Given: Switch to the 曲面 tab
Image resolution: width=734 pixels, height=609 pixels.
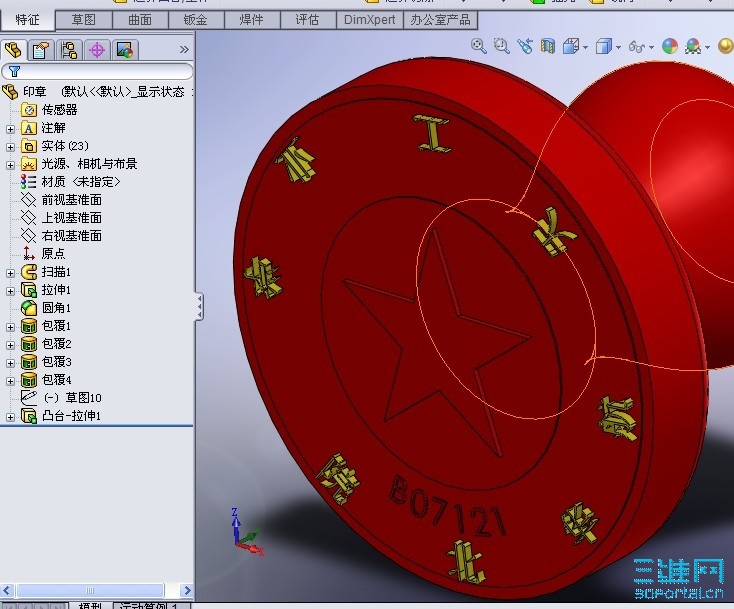Looking at the screenshot, I should click(139, 20).
